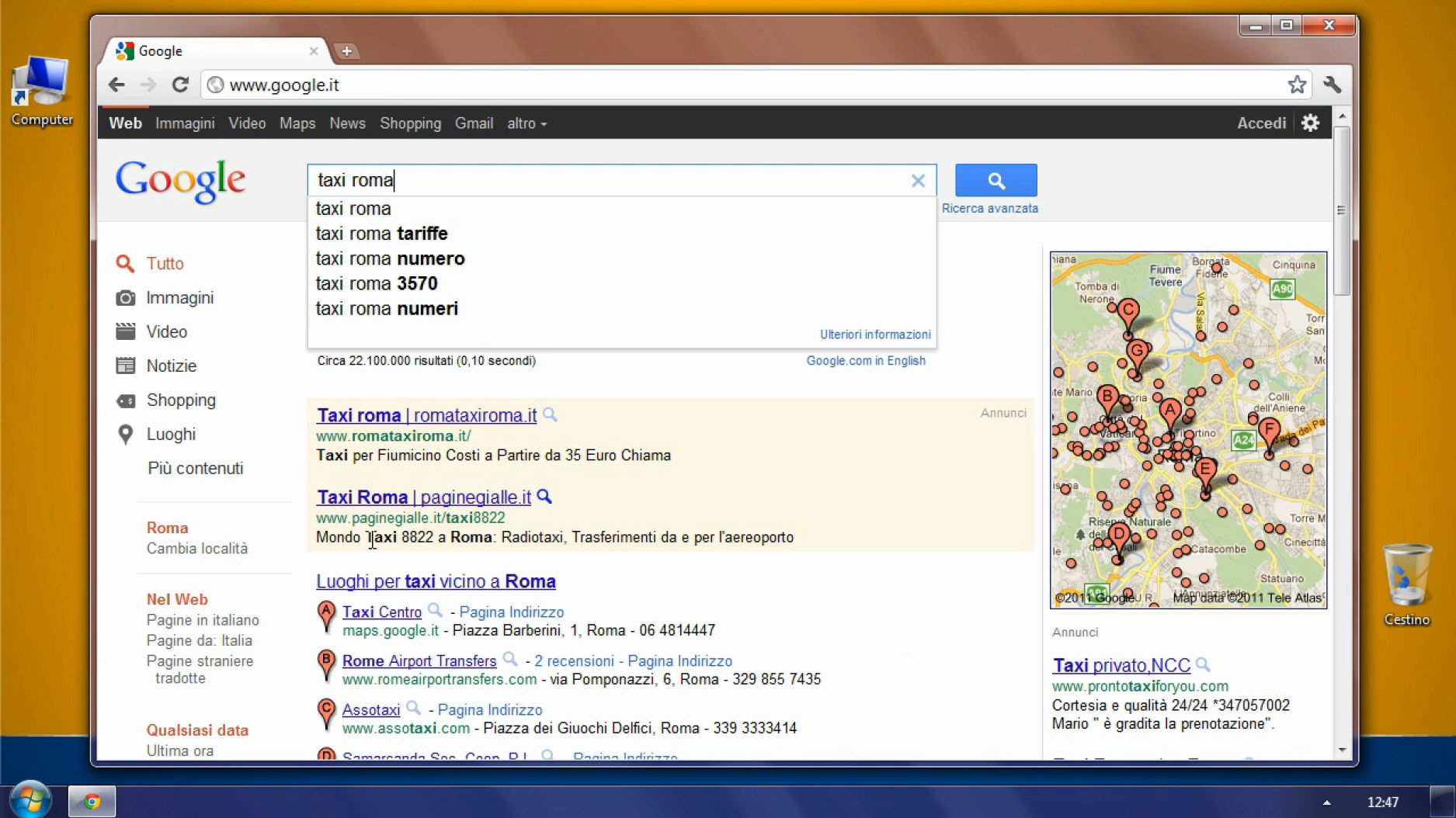
Task: Open Gmail in the top bar
Action: click(474, 123)
